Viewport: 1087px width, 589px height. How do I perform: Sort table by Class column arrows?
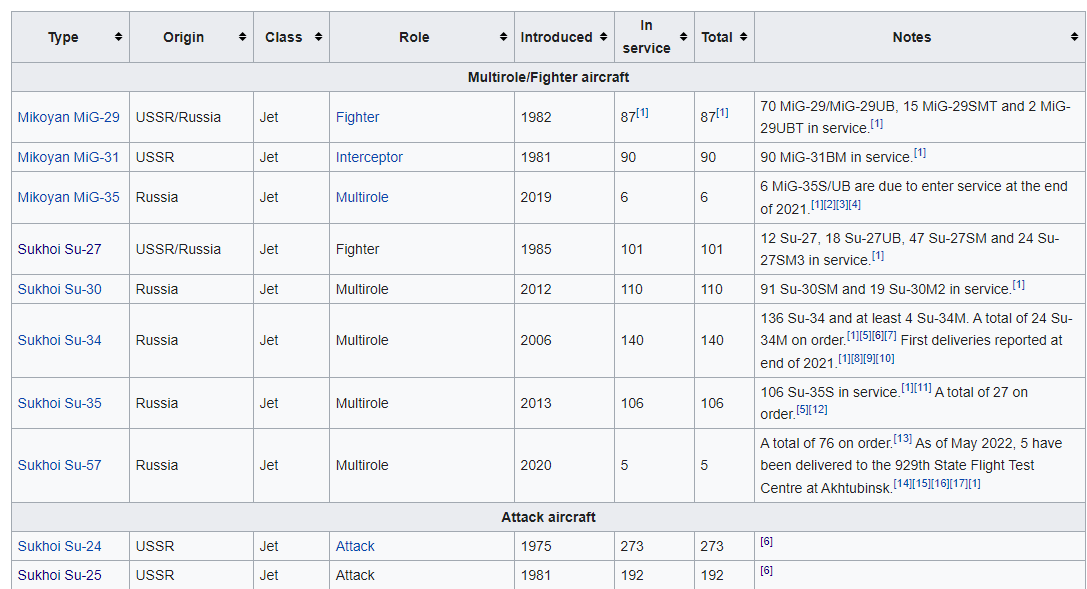(x=318, y=37)
